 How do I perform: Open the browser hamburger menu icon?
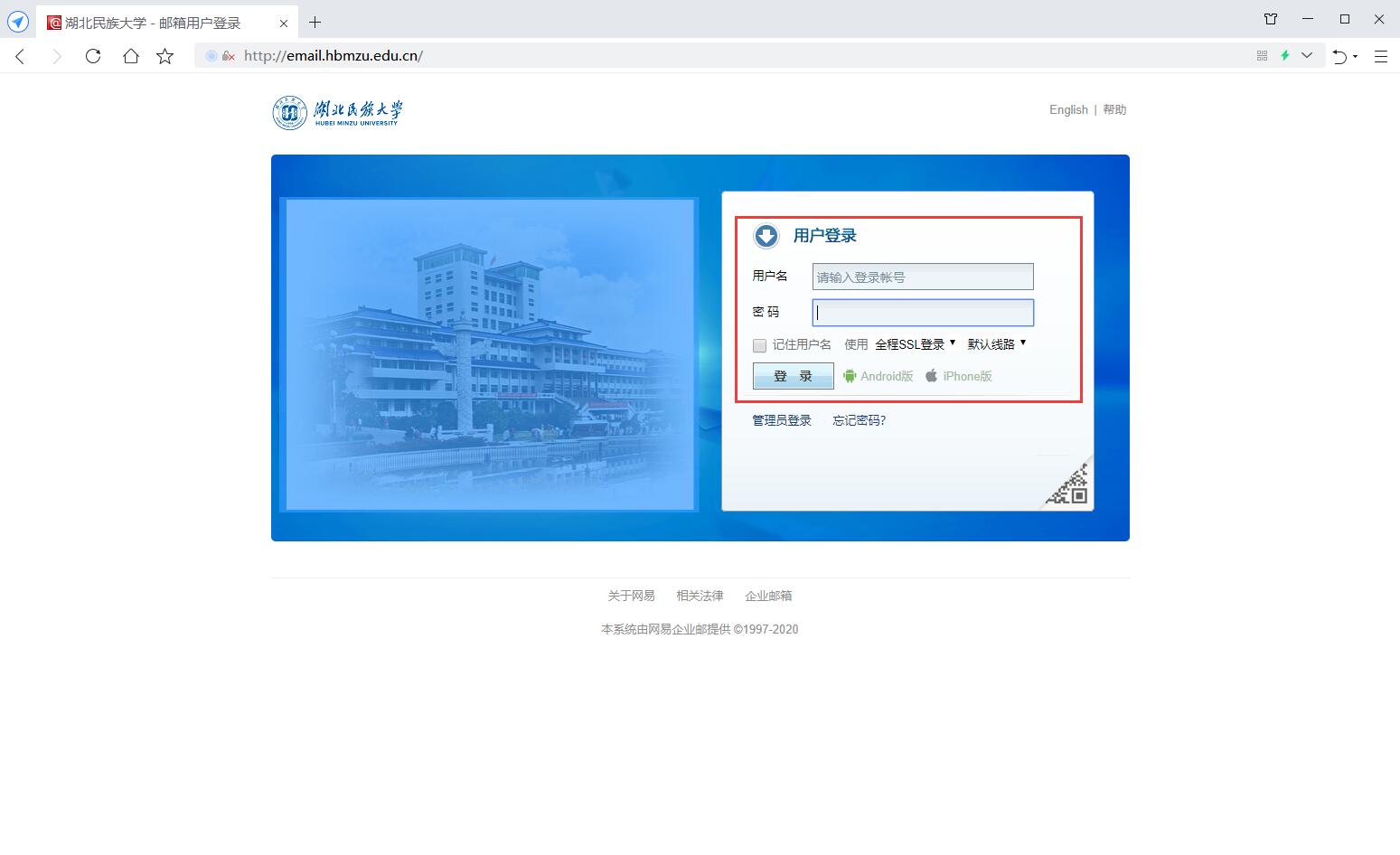pos(1380,56)
